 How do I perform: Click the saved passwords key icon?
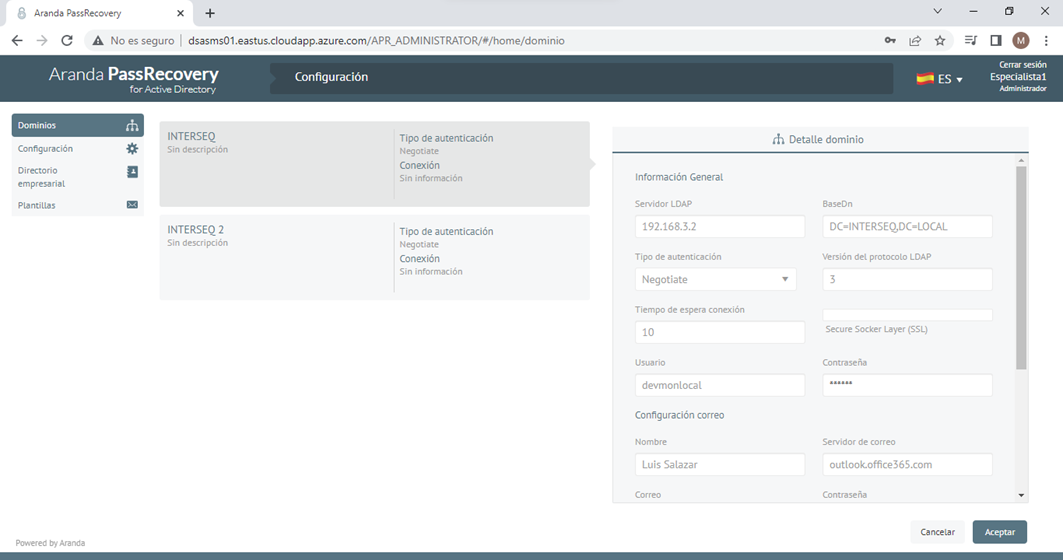click(890, 41)
